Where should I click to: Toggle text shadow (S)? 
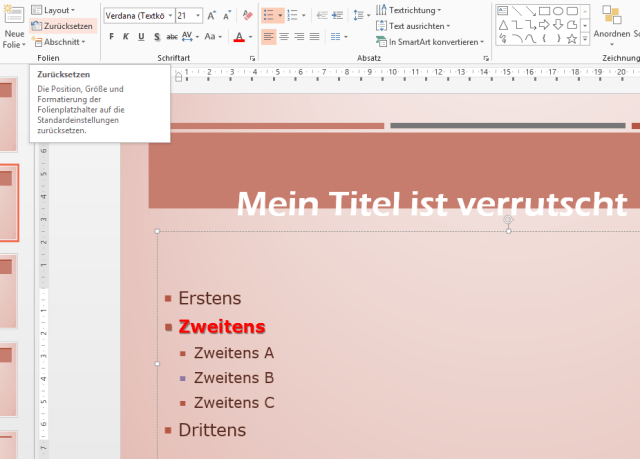[157, 37]
